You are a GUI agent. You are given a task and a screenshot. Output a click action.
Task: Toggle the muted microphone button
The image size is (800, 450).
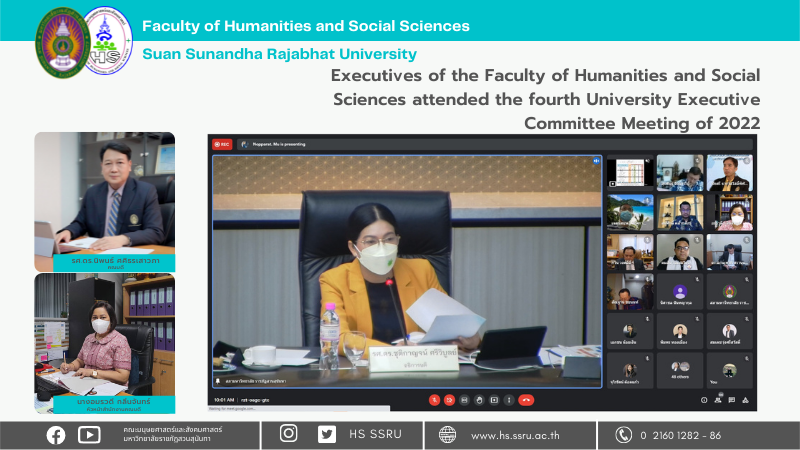click(x=434, y=400)
